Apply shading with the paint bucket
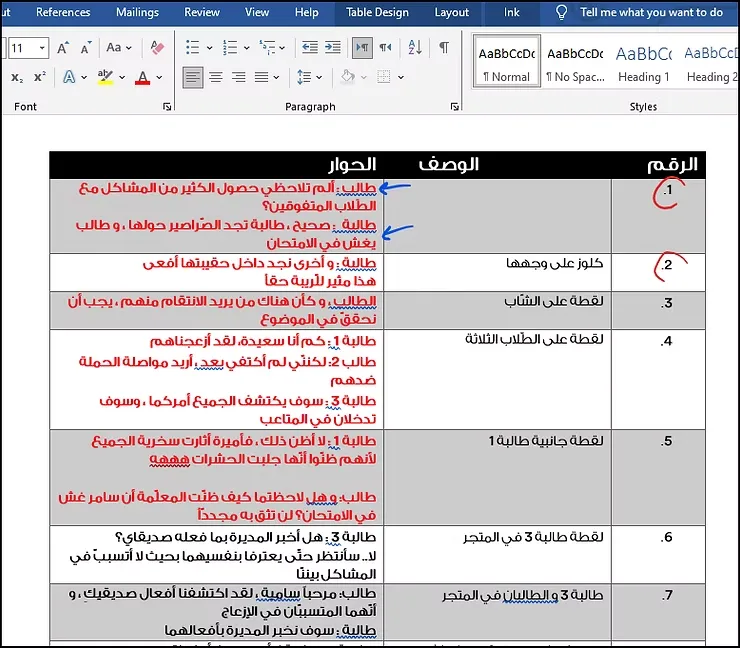Viewport: 740px width, 648px height. 348,77
